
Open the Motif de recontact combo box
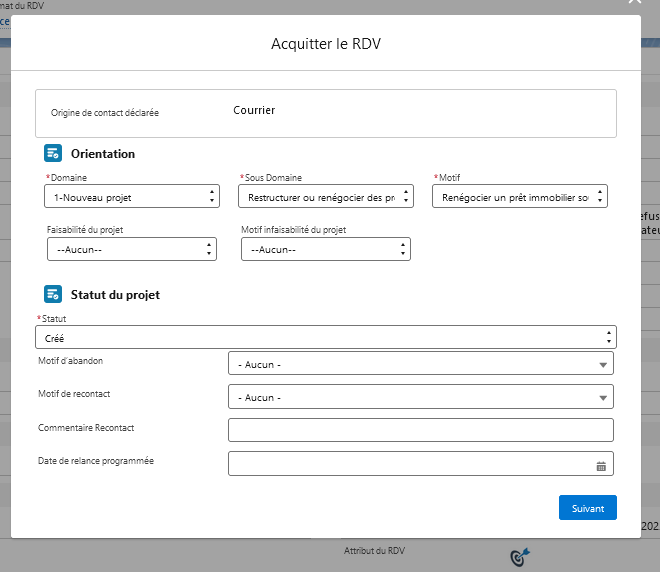point(420,397)
